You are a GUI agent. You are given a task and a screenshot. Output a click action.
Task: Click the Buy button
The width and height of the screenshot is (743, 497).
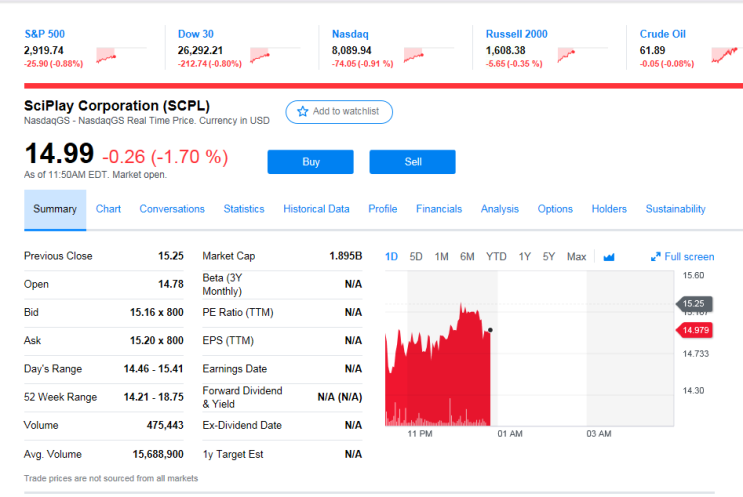pos(310,162)
